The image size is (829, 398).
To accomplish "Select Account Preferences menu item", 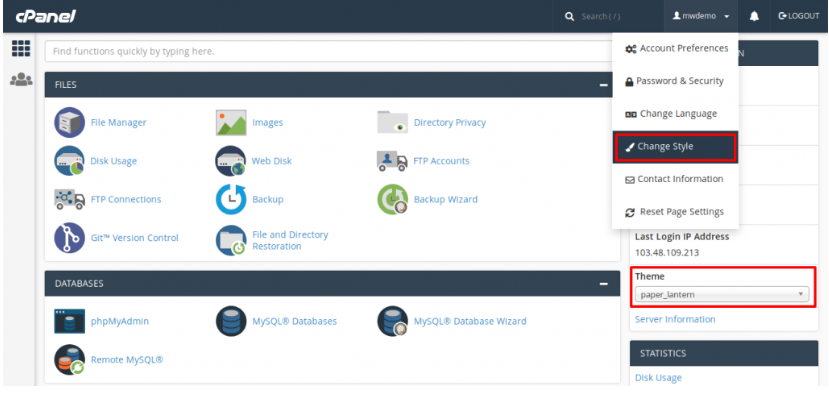I will point(676,49).
